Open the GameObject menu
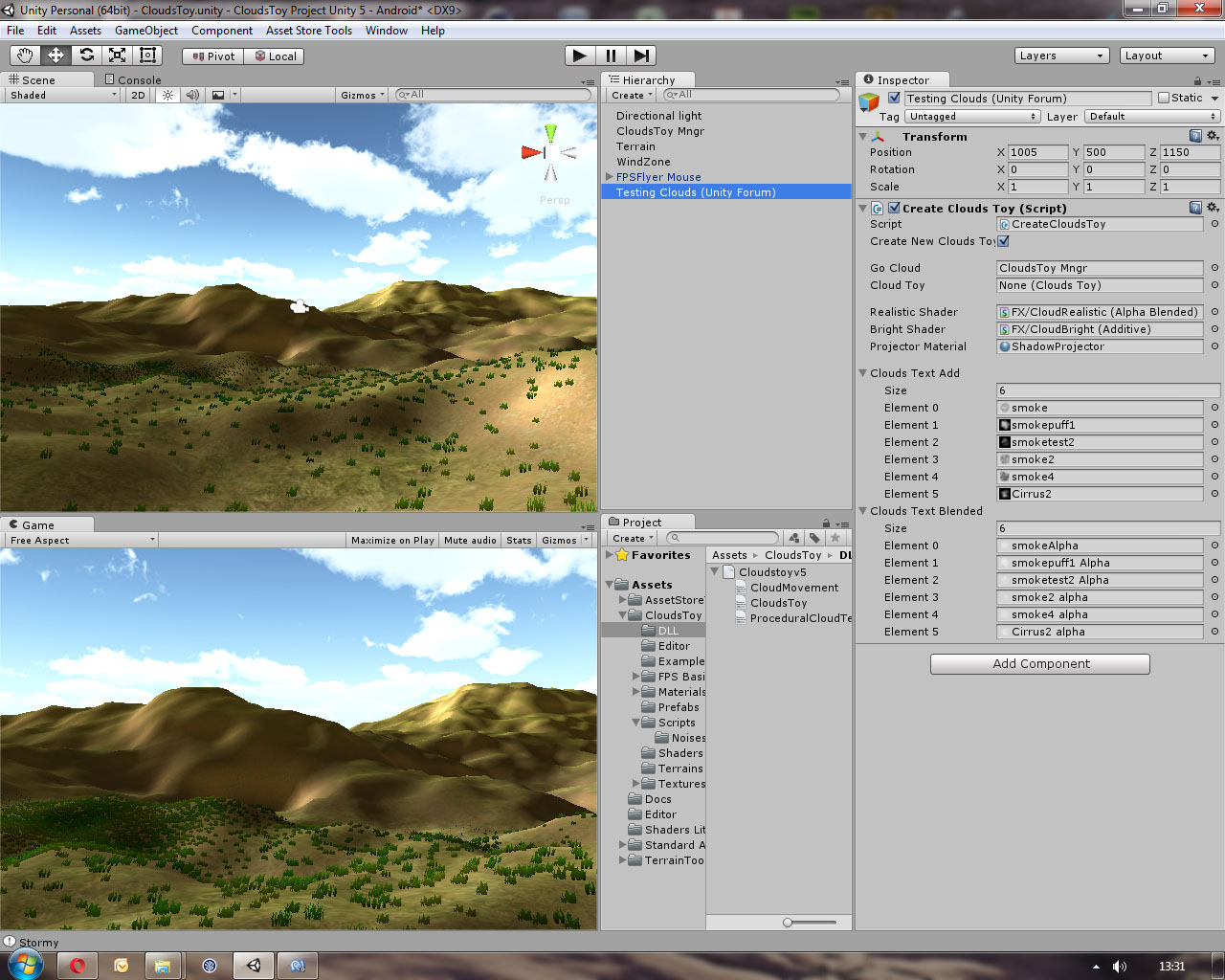This screenshot has height=980, width=1225. [x=145, y=30]
